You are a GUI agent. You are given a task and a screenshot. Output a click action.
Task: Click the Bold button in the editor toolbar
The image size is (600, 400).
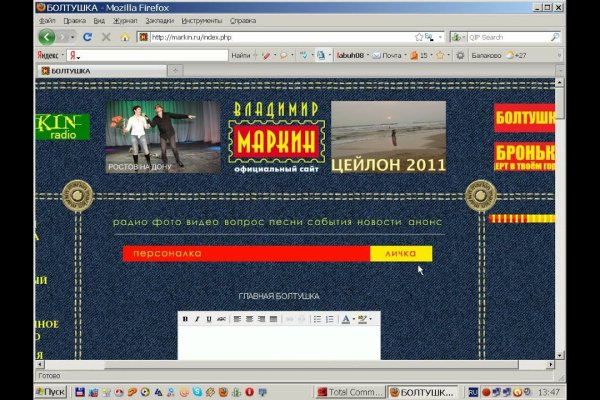pyautogui.click(x=185, y=319)
